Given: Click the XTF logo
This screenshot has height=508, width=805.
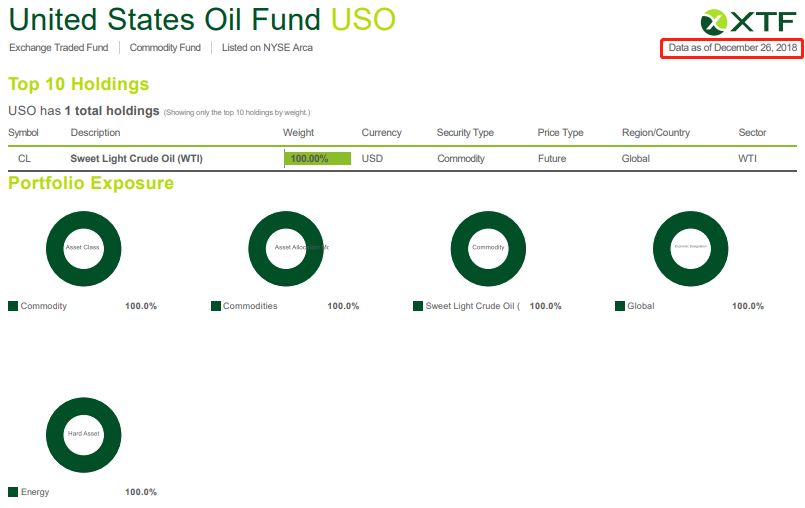Looking at the screenshot, I should 749,22.
